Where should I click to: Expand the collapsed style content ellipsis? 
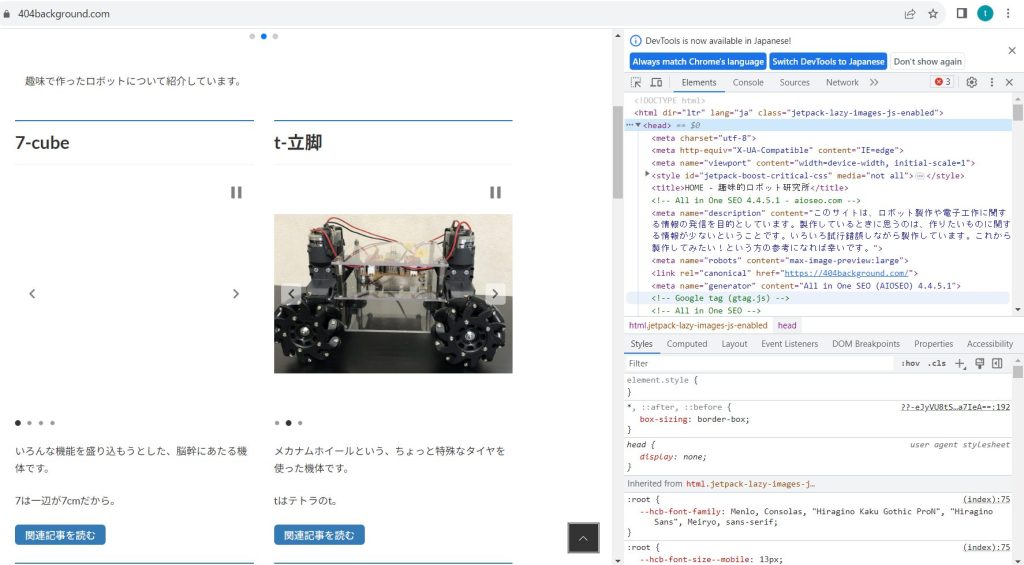click(x=920, y=176)
